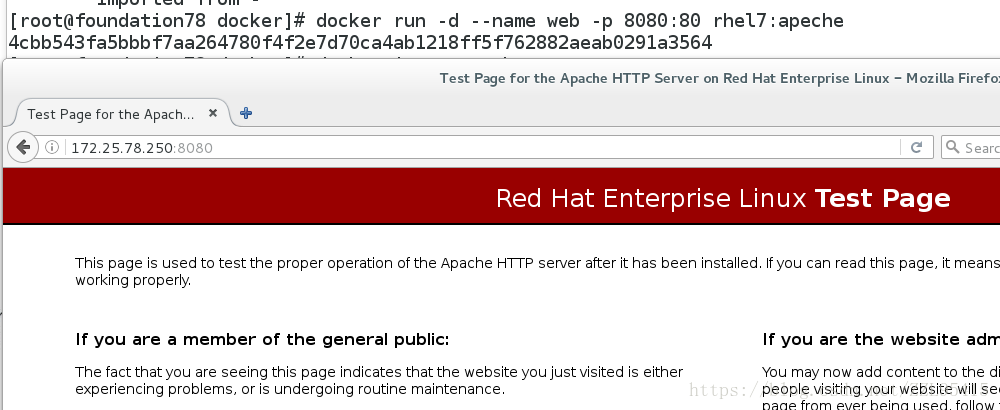Image resolution: width=1000 pixels, height=410 pixels.
Task: Click the container ID hash line in the terminal
Action: pos(360,43)
